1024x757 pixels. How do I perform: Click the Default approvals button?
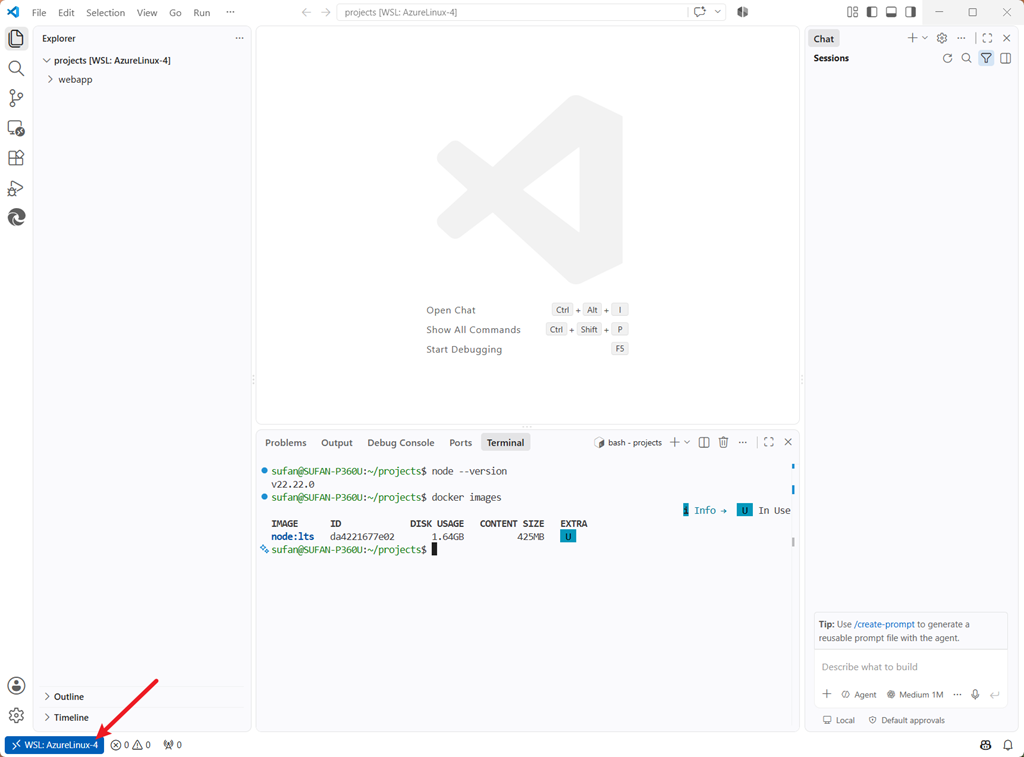click(x=906, y=720)
